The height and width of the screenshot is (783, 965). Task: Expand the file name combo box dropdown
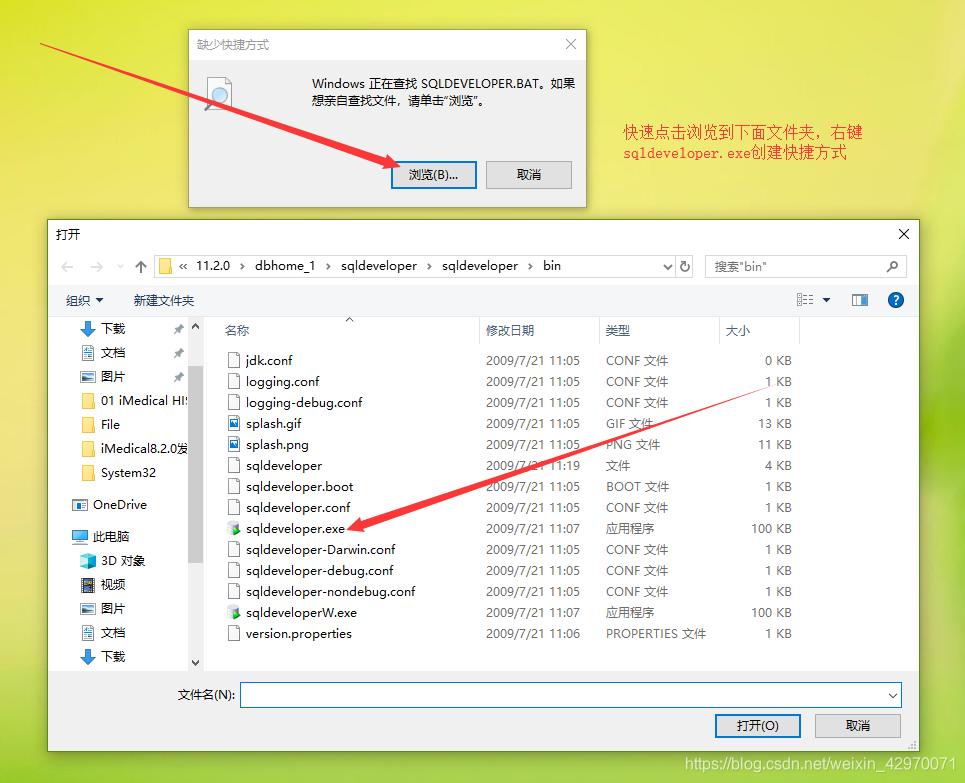click(892, 696)
